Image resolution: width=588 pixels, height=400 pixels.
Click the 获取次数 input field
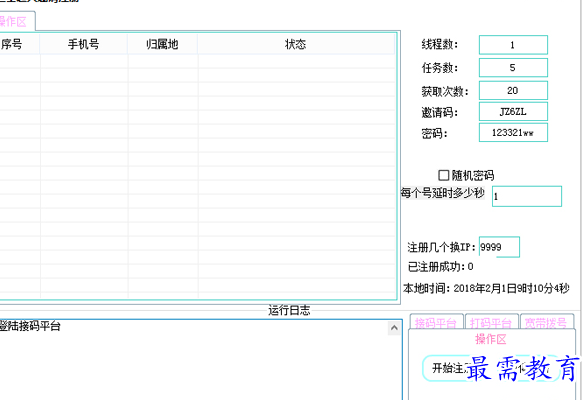513,90
